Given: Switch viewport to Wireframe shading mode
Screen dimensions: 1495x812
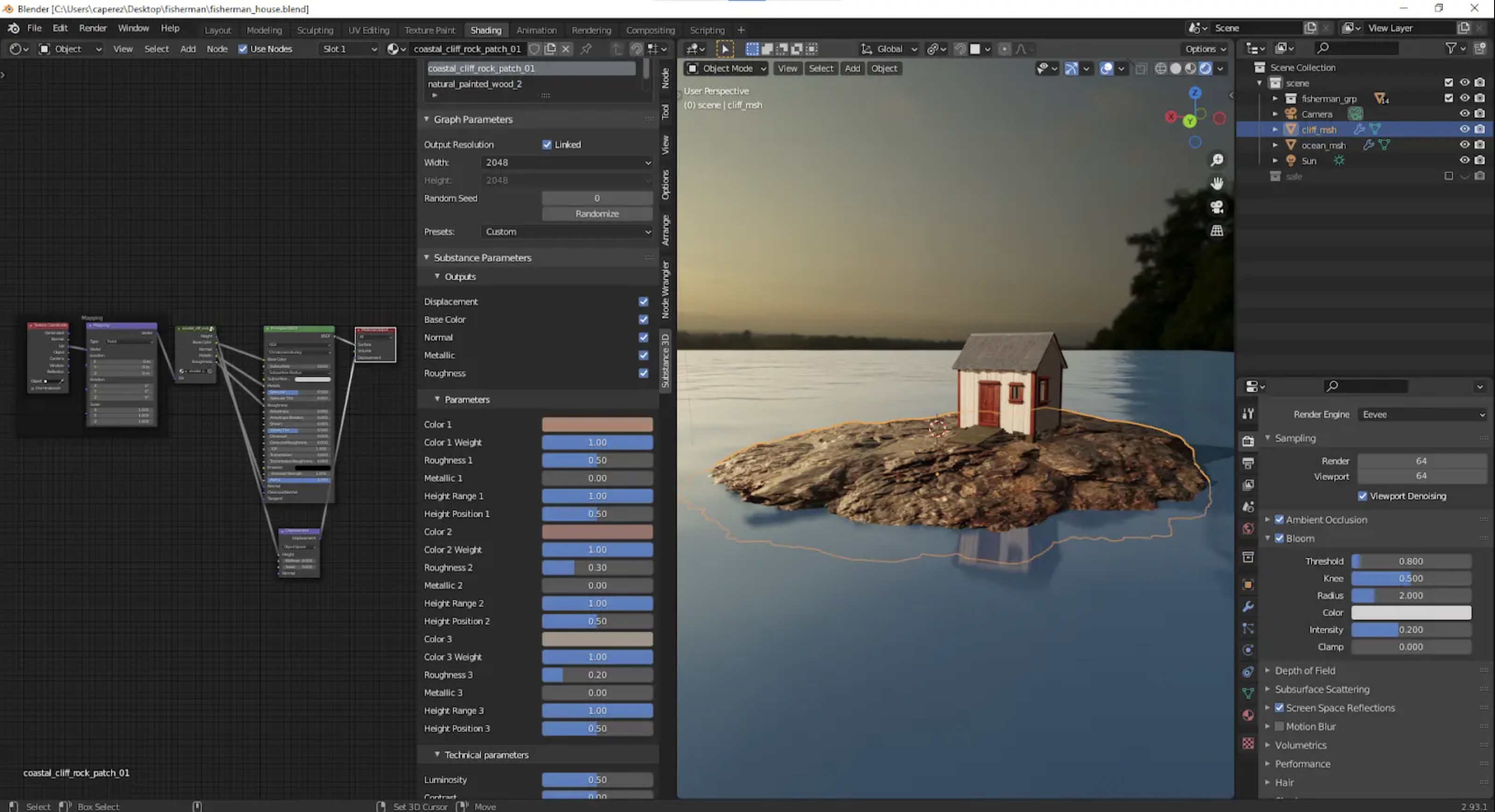Looking at the screenshot, I should (1161, 69).
